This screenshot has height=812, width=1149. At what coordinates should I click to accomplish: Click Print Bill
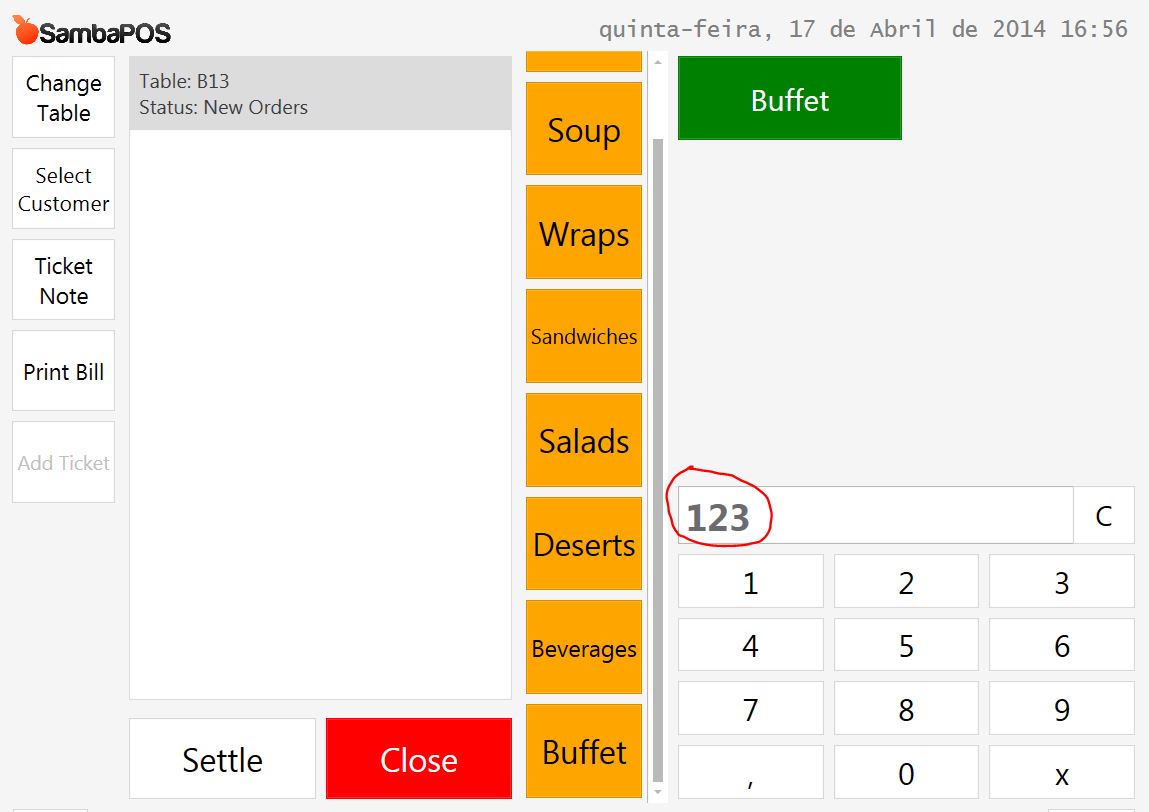coord(64,371)
